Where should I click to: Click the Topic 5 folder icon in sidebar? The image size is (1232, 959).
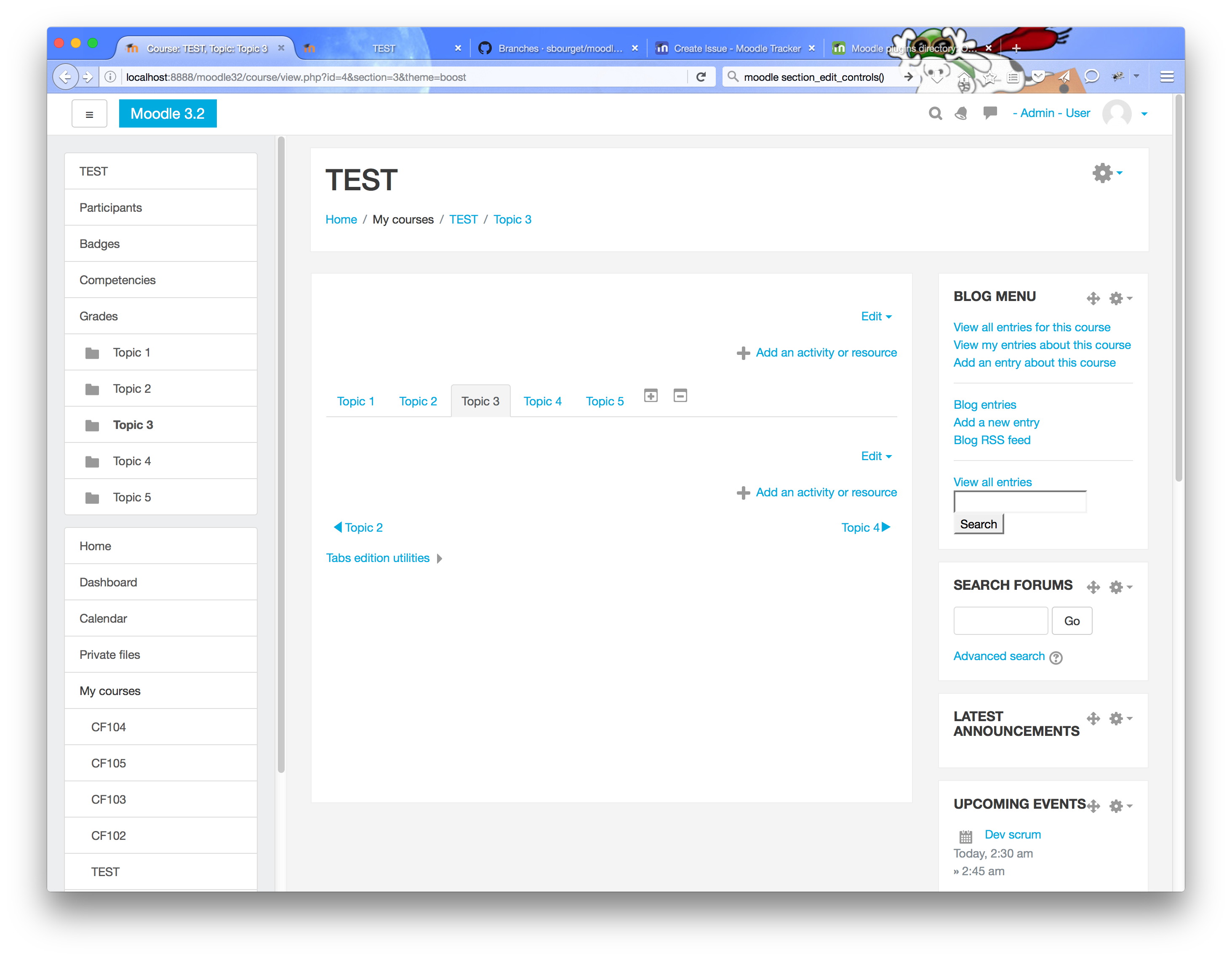click(x=92, y=498)
